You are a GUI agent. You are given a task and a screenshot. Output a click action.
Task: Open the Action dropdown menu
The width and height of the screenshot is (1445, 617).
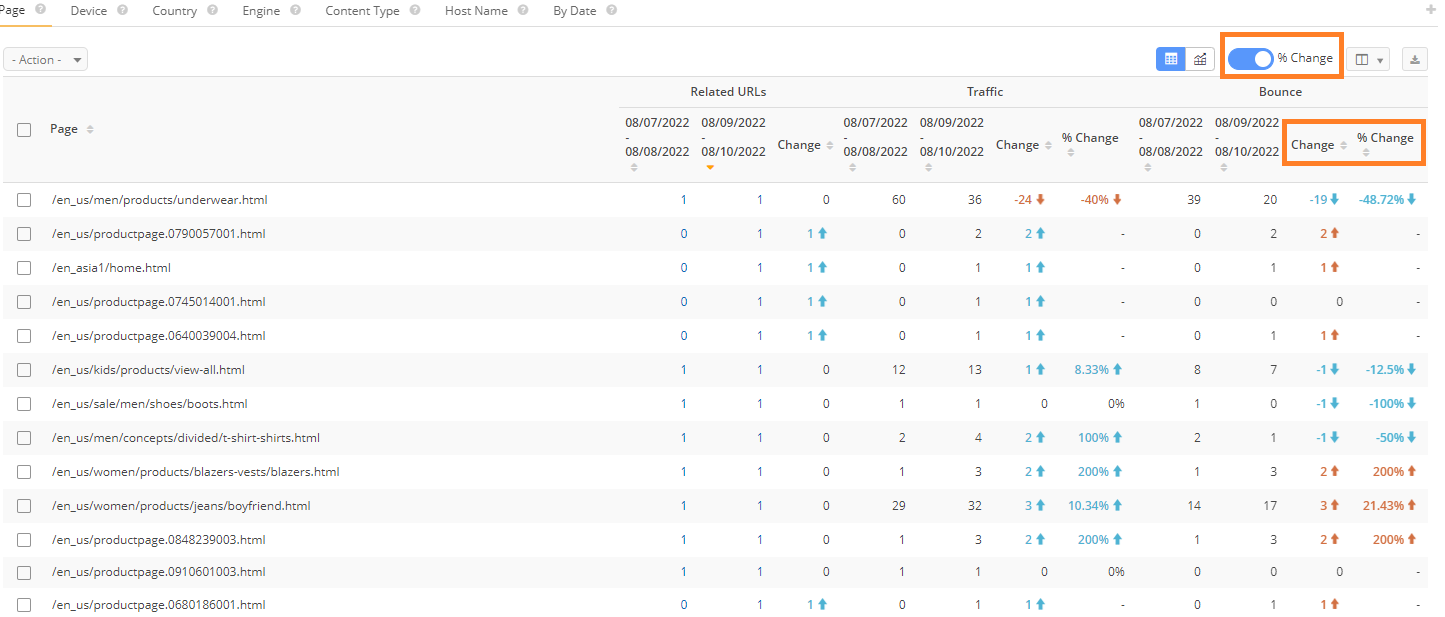click(x=46, y=60)
